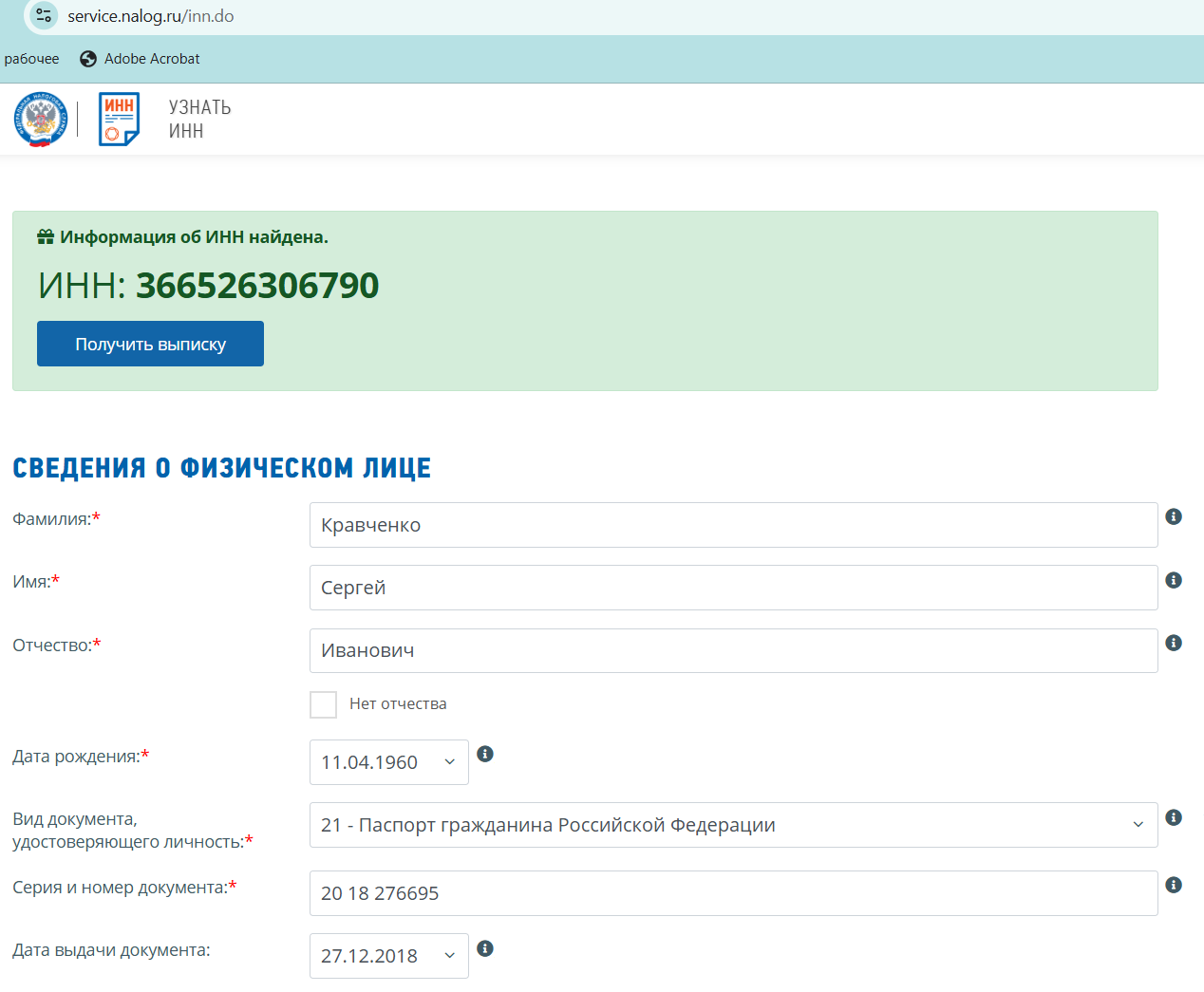Screen dimensions: 1204x992
Task: Click info icon beside Имя field
Action: coord(1174,580)
